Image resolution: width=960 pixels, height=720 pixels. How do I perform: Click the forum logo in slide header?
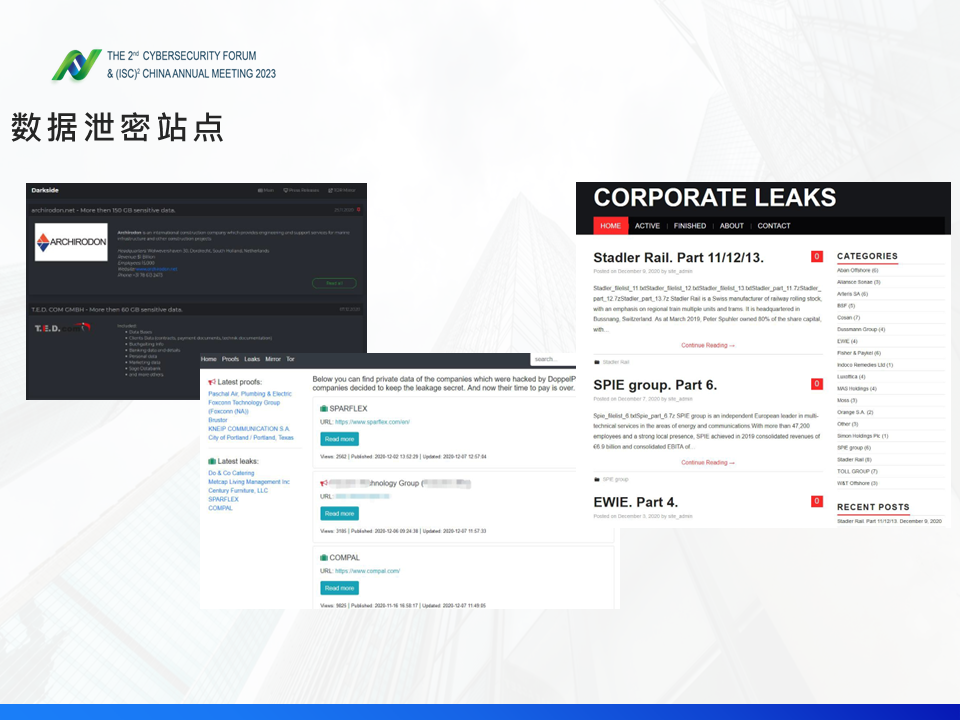[76, 64]
